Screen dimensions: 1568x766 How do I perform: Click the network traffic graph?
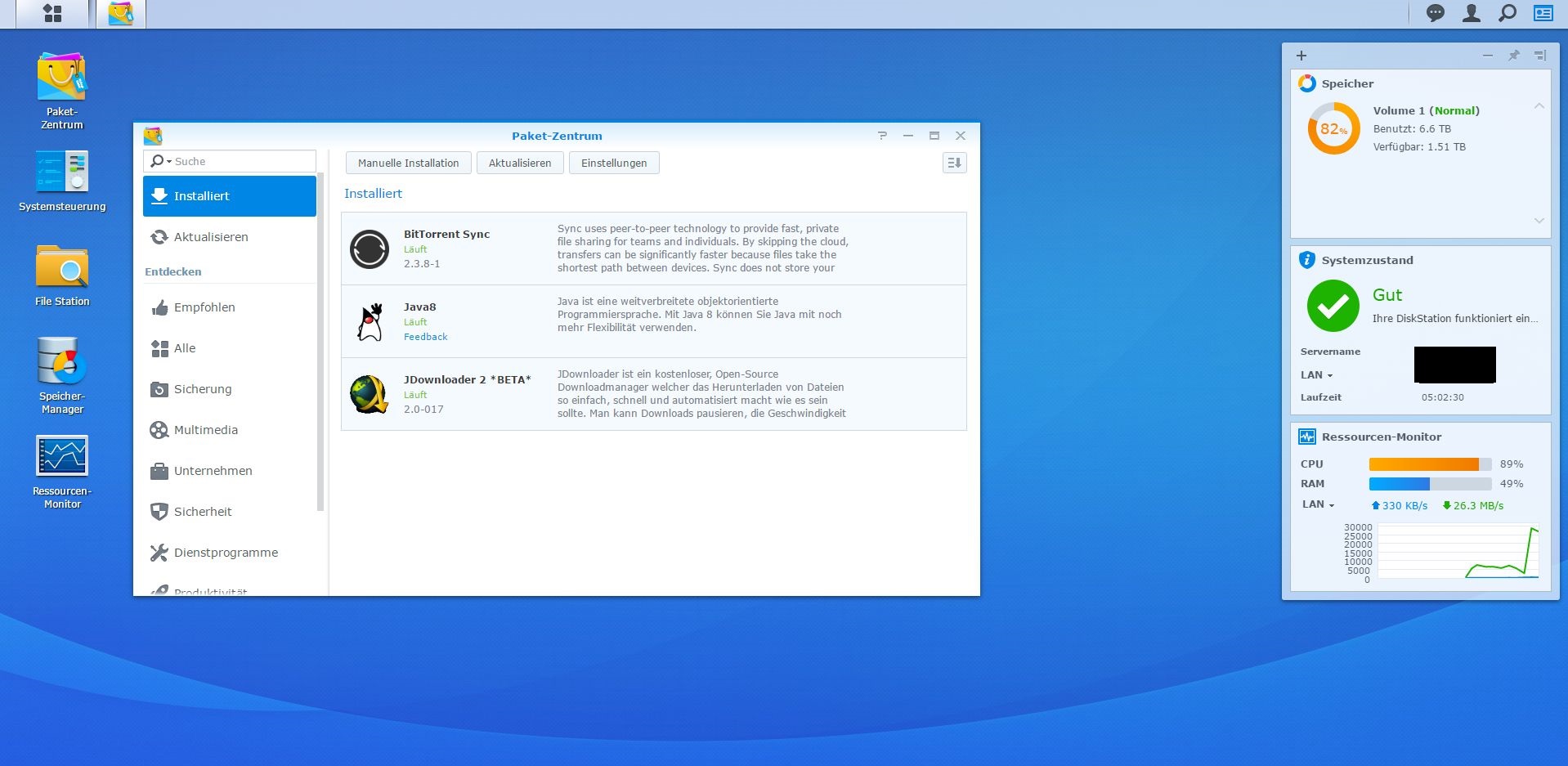(x=1458, y=552)
